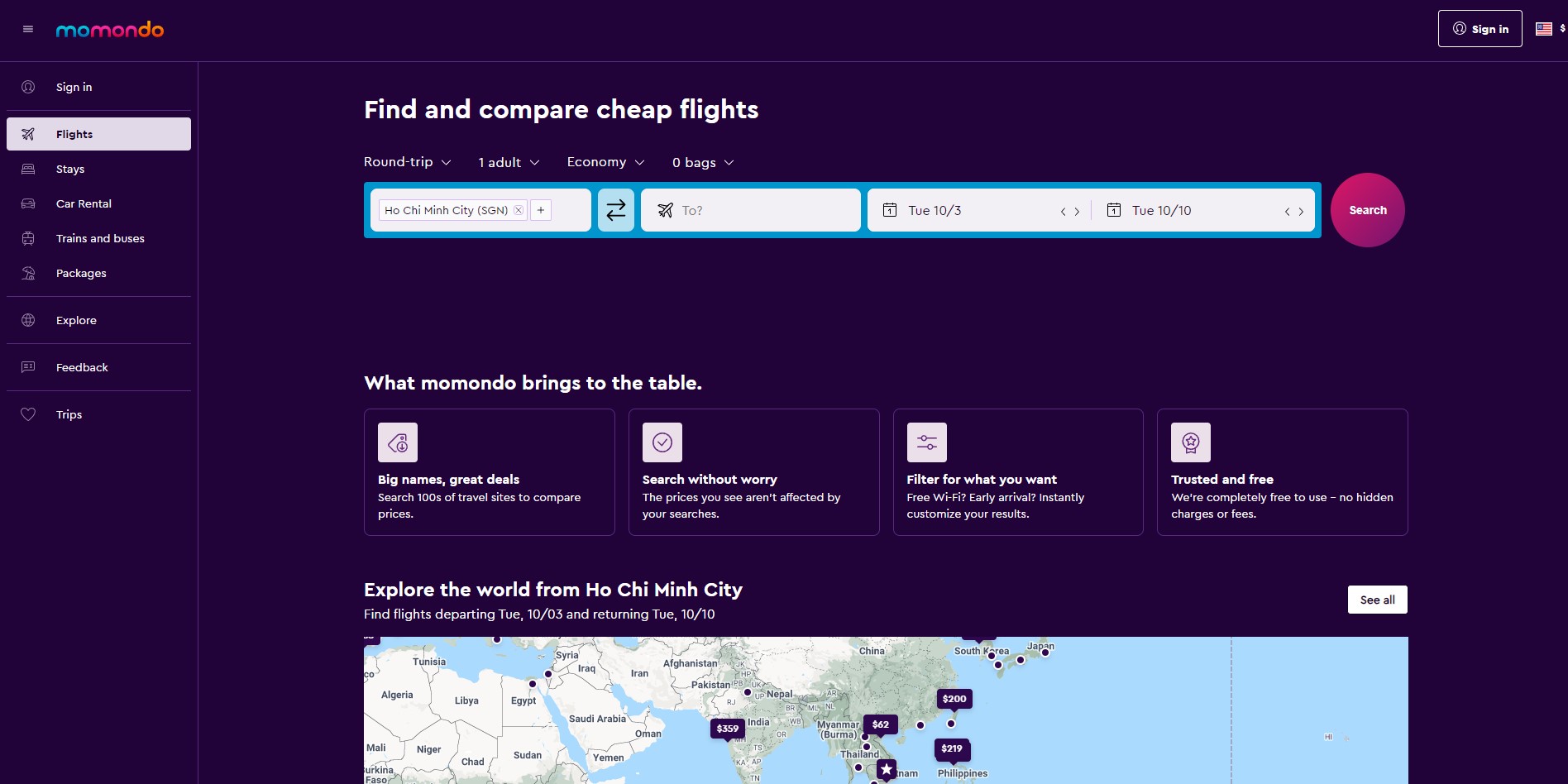
Task: Swap origin and destination airports
Action: click(616, 210)
